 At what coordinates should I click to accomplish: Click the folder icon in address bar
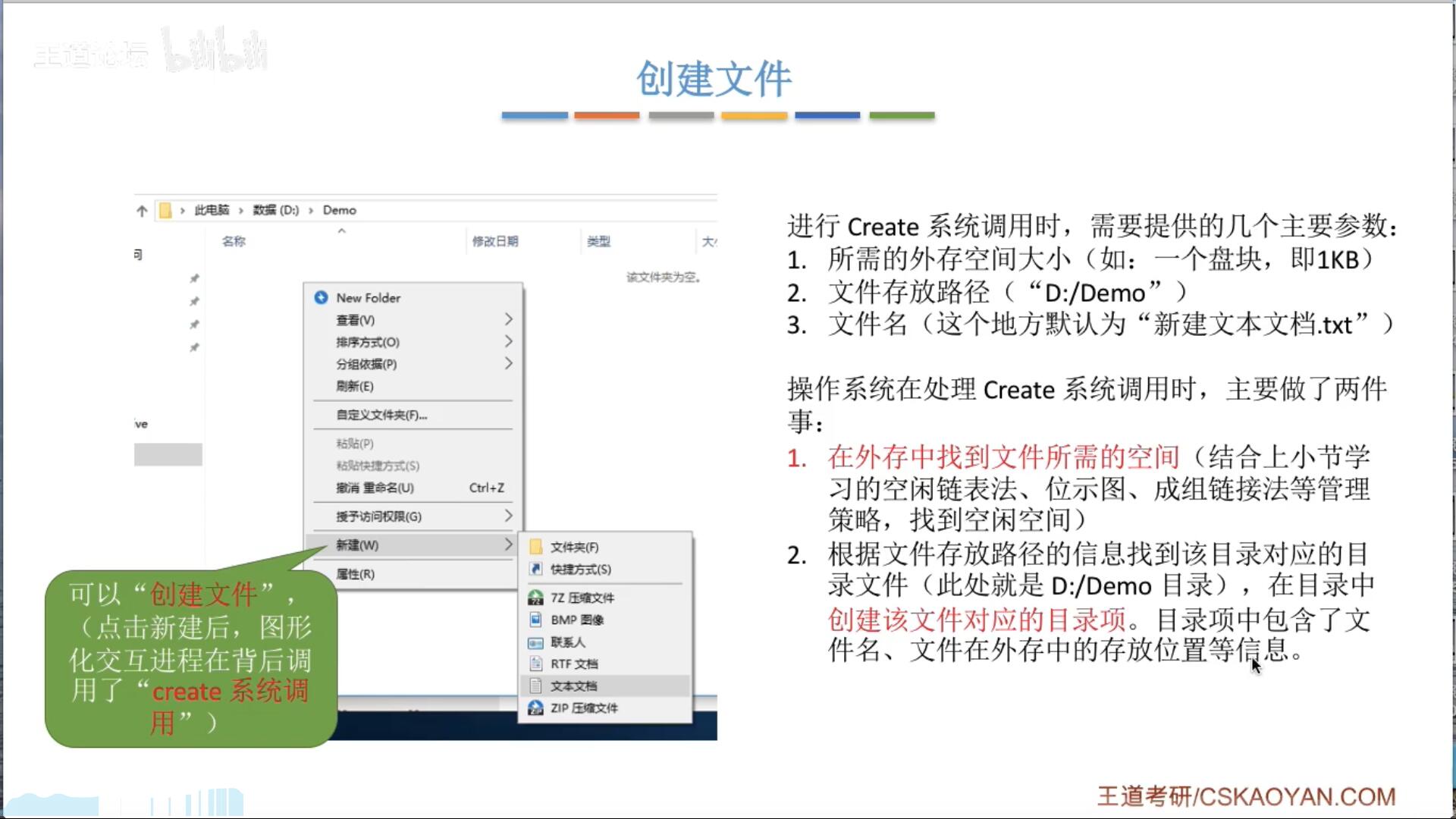point(165,211)
